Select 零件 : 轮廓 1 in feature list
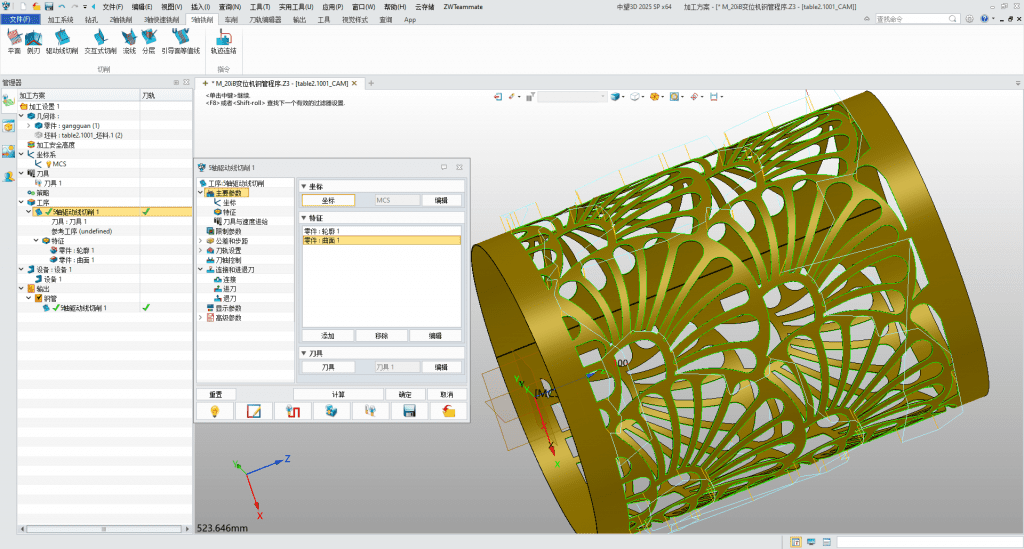The width and height of the screenshot is (1024, 549). coord(322,231)
